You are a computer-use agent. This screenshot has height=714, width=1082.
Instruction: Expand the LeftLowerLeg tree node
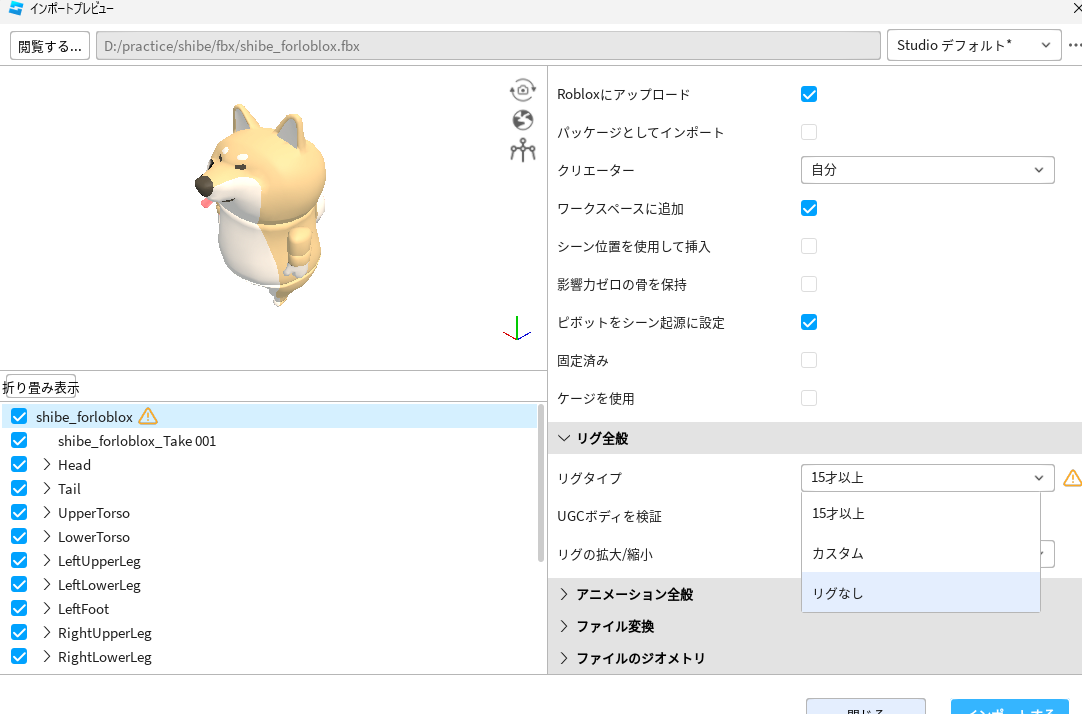47,584
